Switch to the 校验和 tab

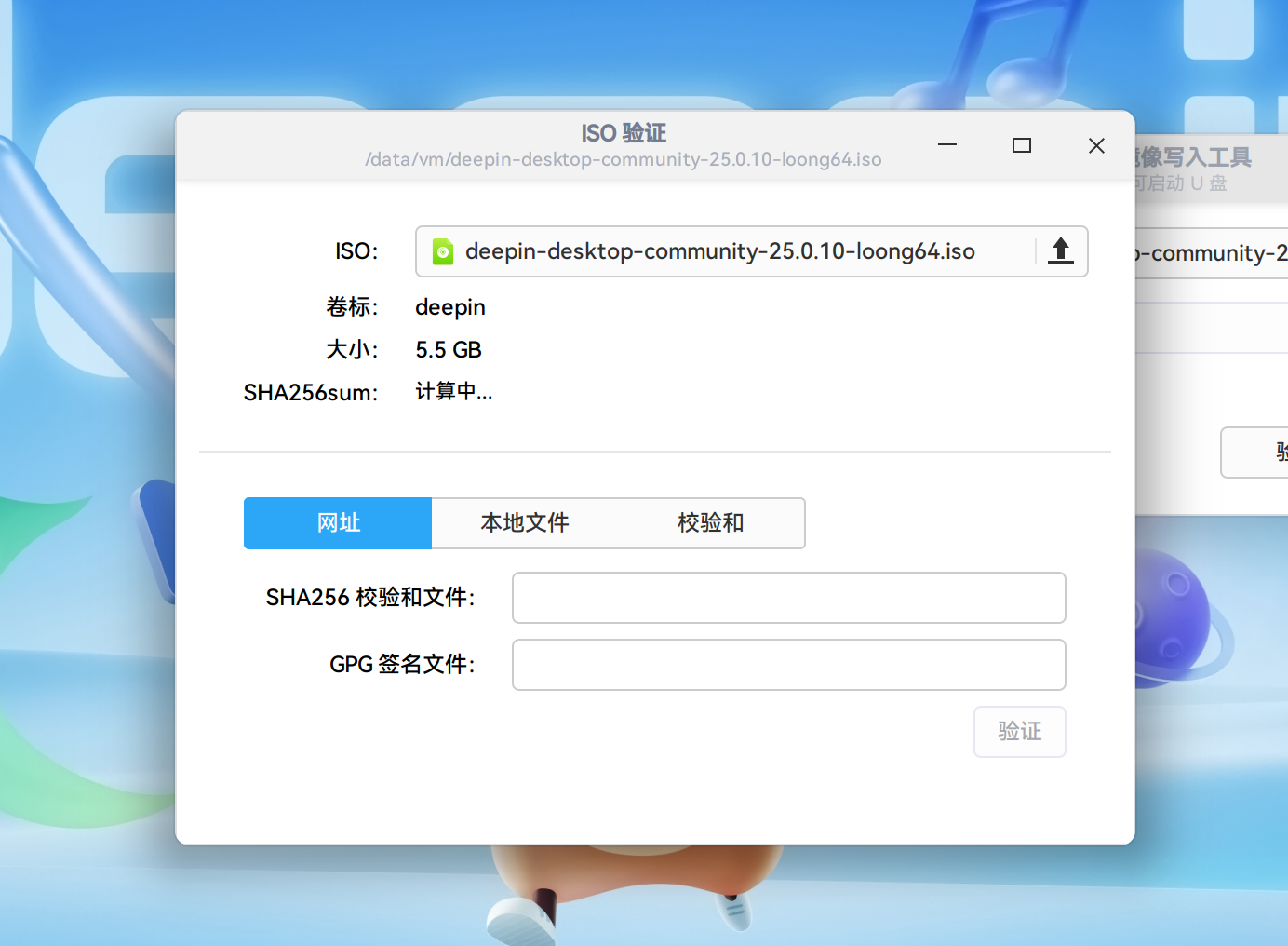[x=711, y=523]
